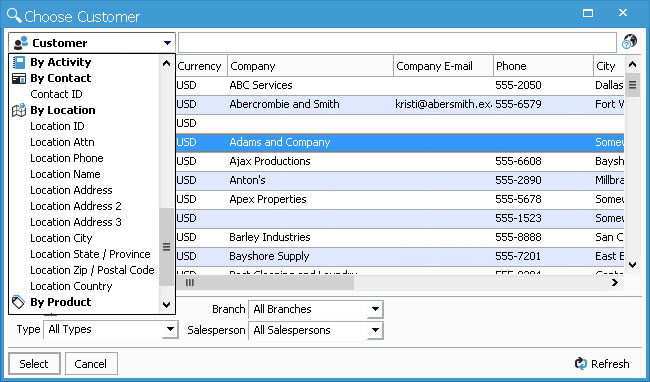Select the ABC Services row
The image size is (650, 382).
pos(400,85)
